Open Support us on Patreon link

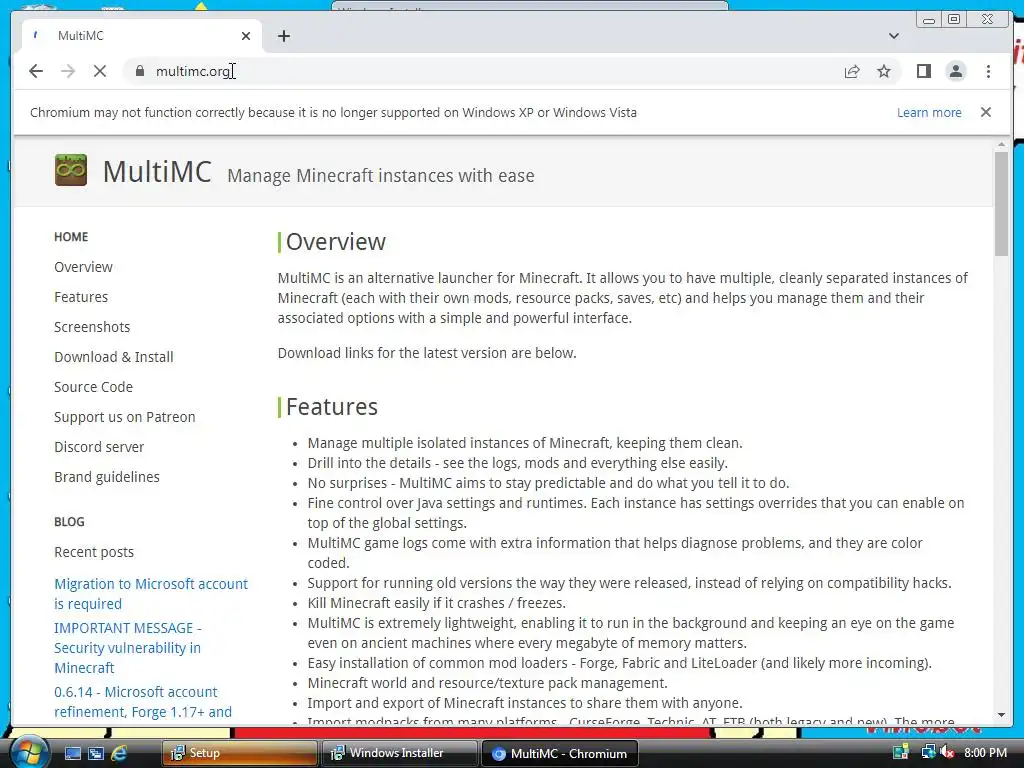pyautogui.click(x=125, y=417)
